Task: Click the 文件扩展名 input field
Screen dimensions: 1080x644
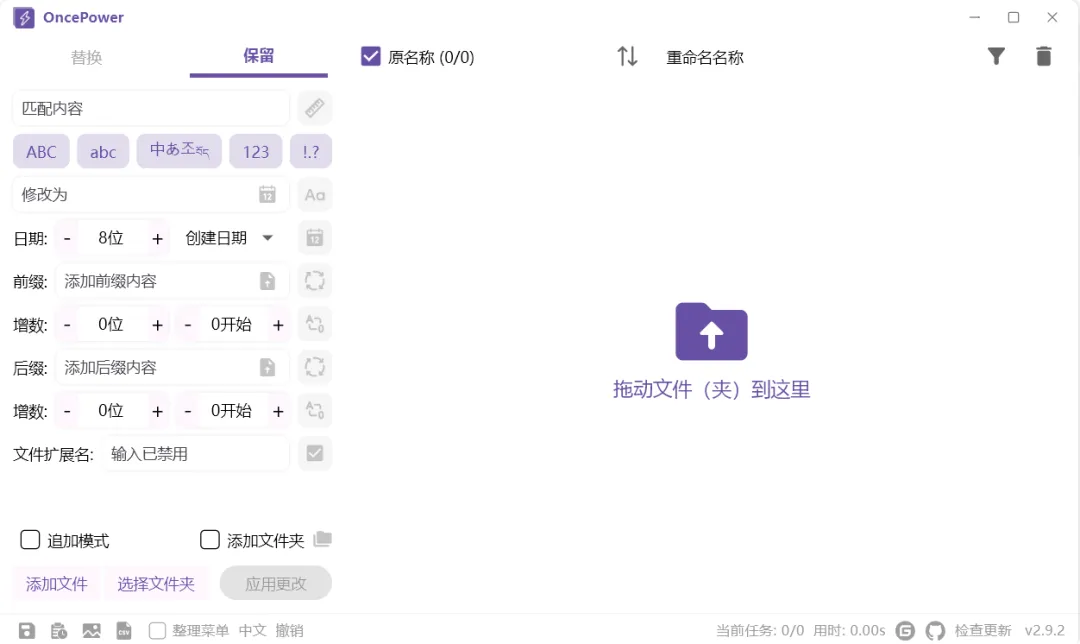Action: (x=196, y=454)
